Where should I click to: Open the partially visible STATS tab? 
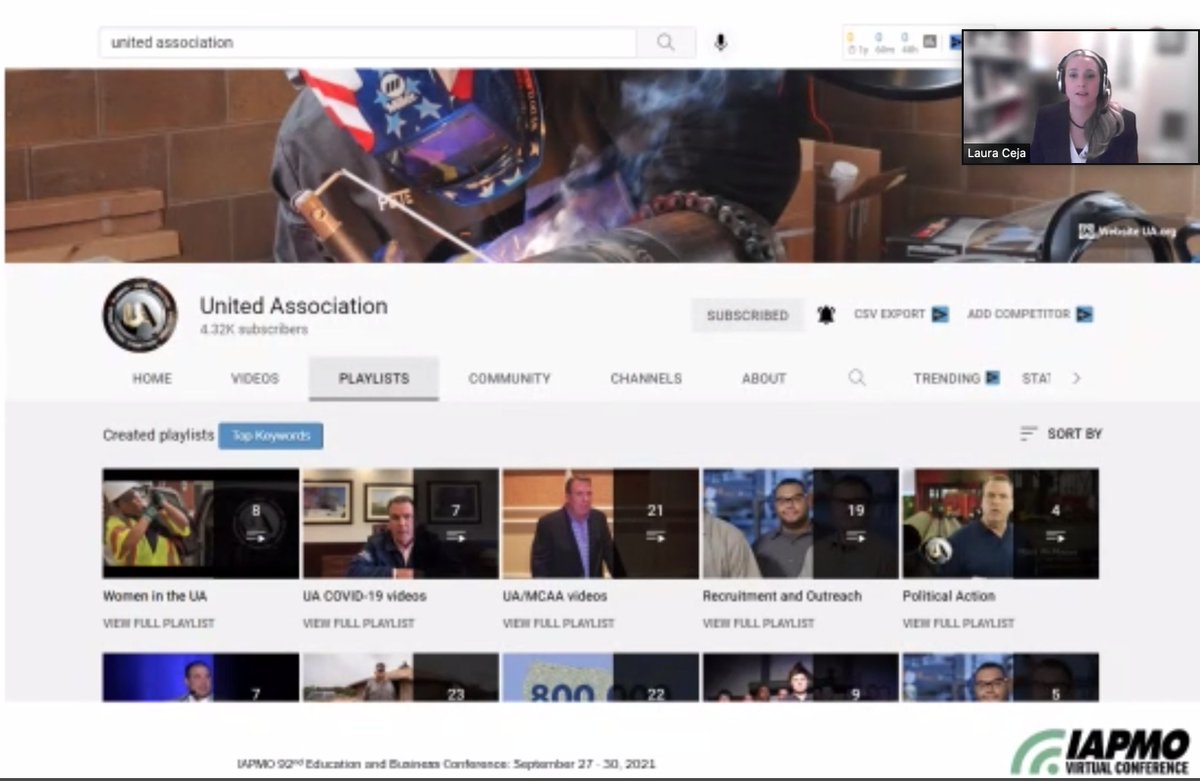[1036, 378]
